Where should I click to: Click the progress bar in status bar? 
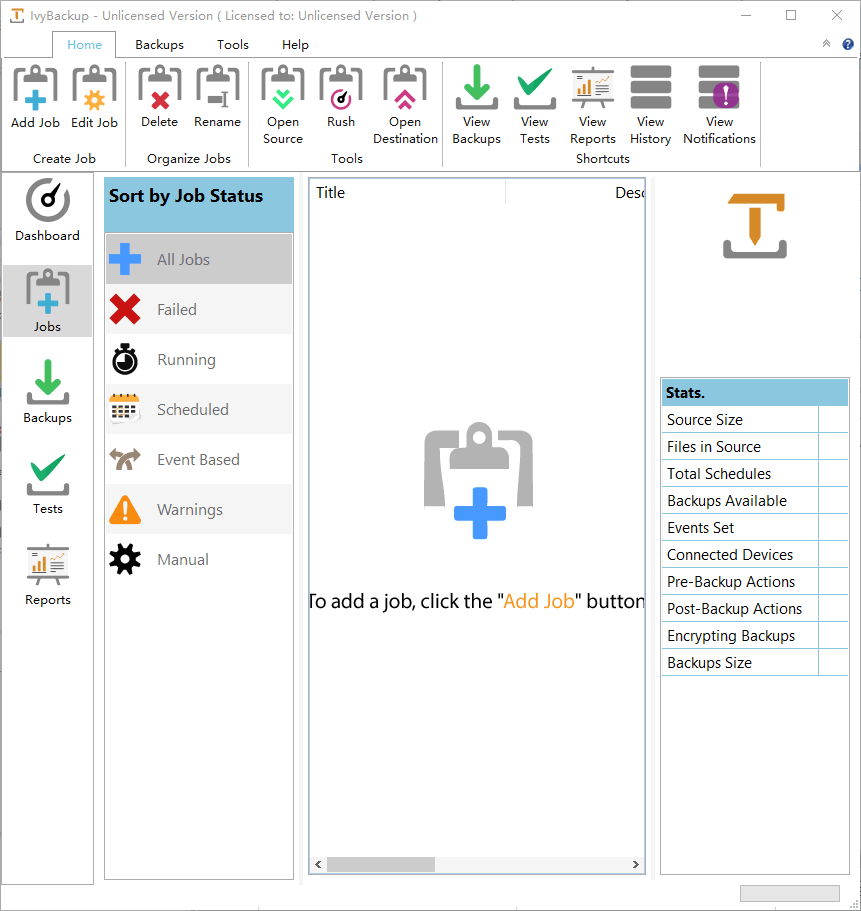(x=789, y=892)
